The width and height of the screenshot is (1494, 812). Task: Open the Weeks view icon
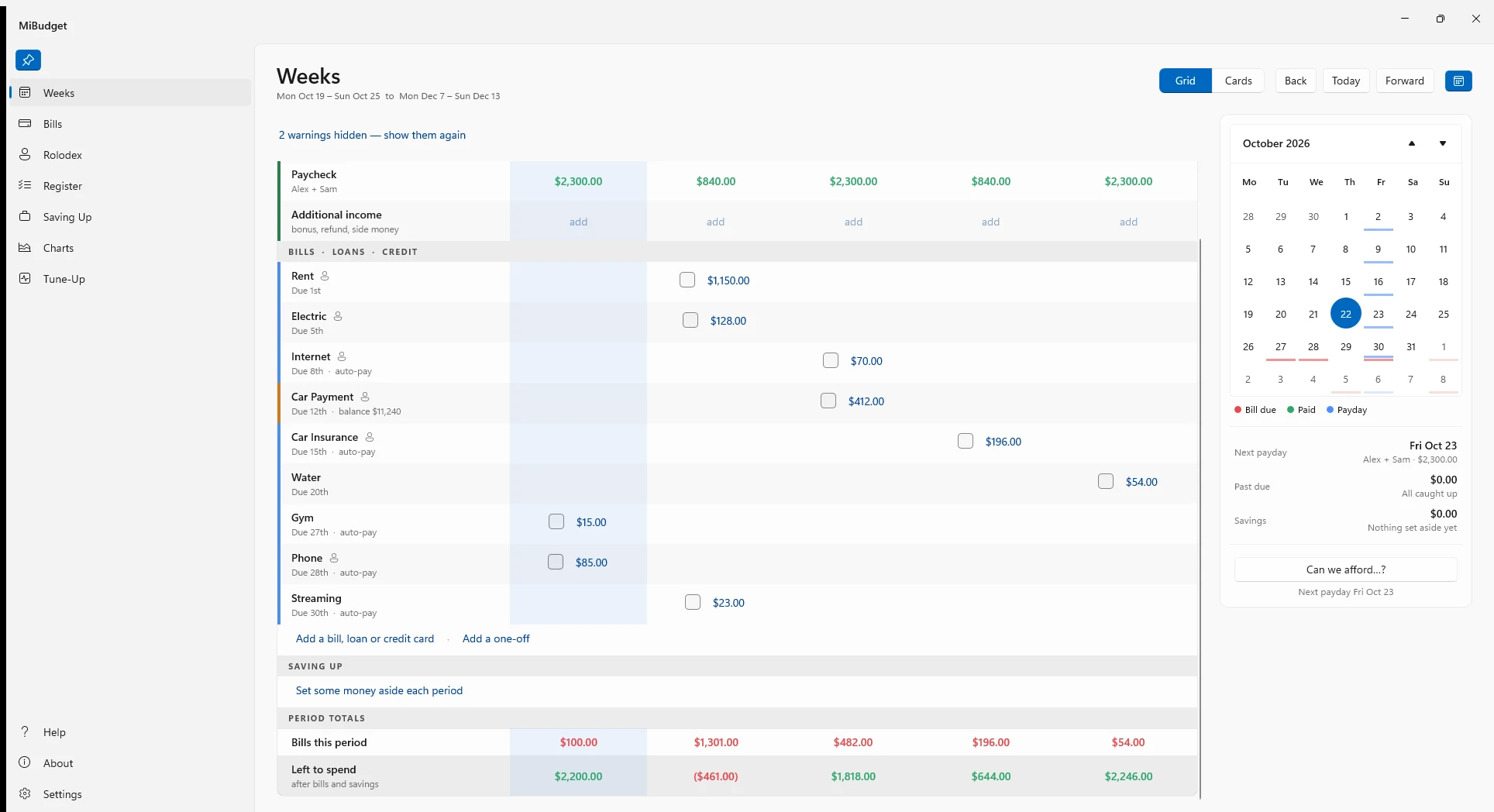tap(25, 92)
